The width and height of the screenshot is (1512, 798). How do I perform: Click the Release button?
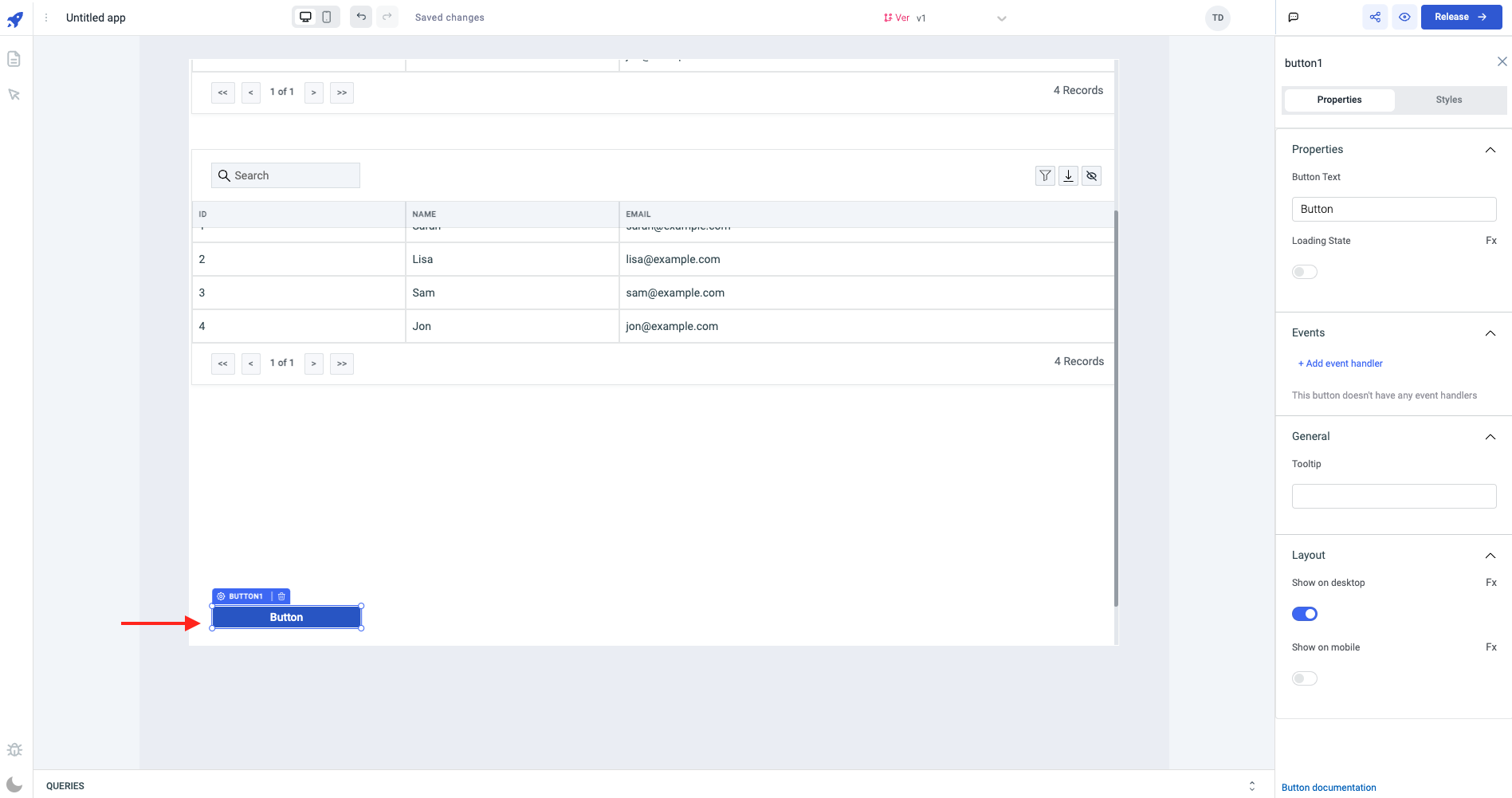click(x=1460, y=17)
